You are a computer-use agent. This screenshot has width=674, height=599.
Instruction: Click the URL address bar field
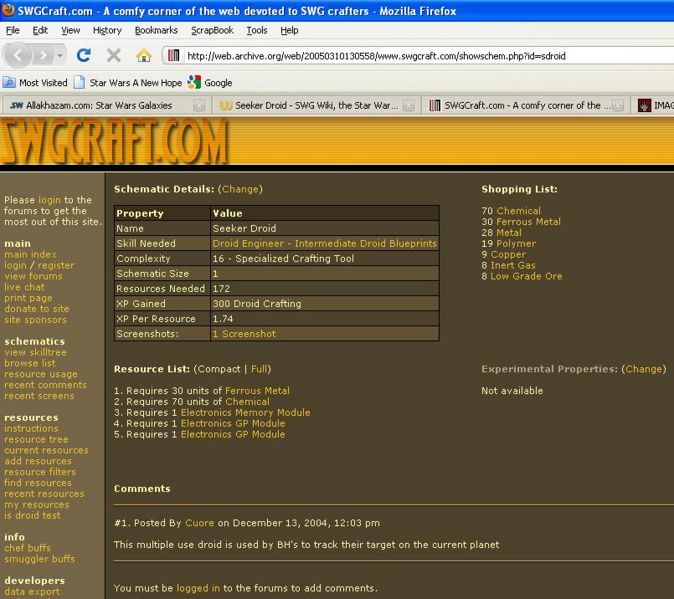tap(420, 56)
